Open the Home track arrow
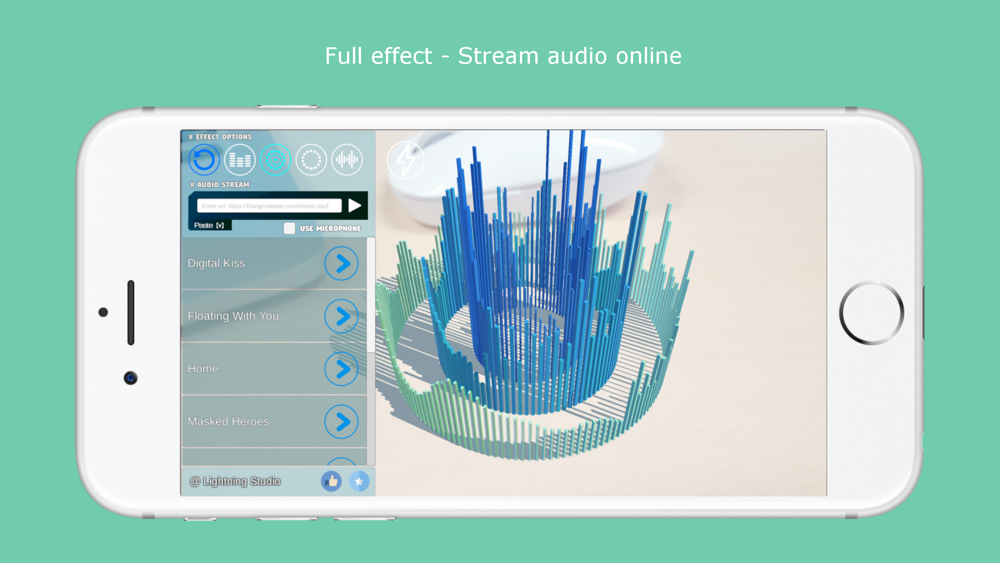This screenshot has width=1000, height=563. coord(341,369)
